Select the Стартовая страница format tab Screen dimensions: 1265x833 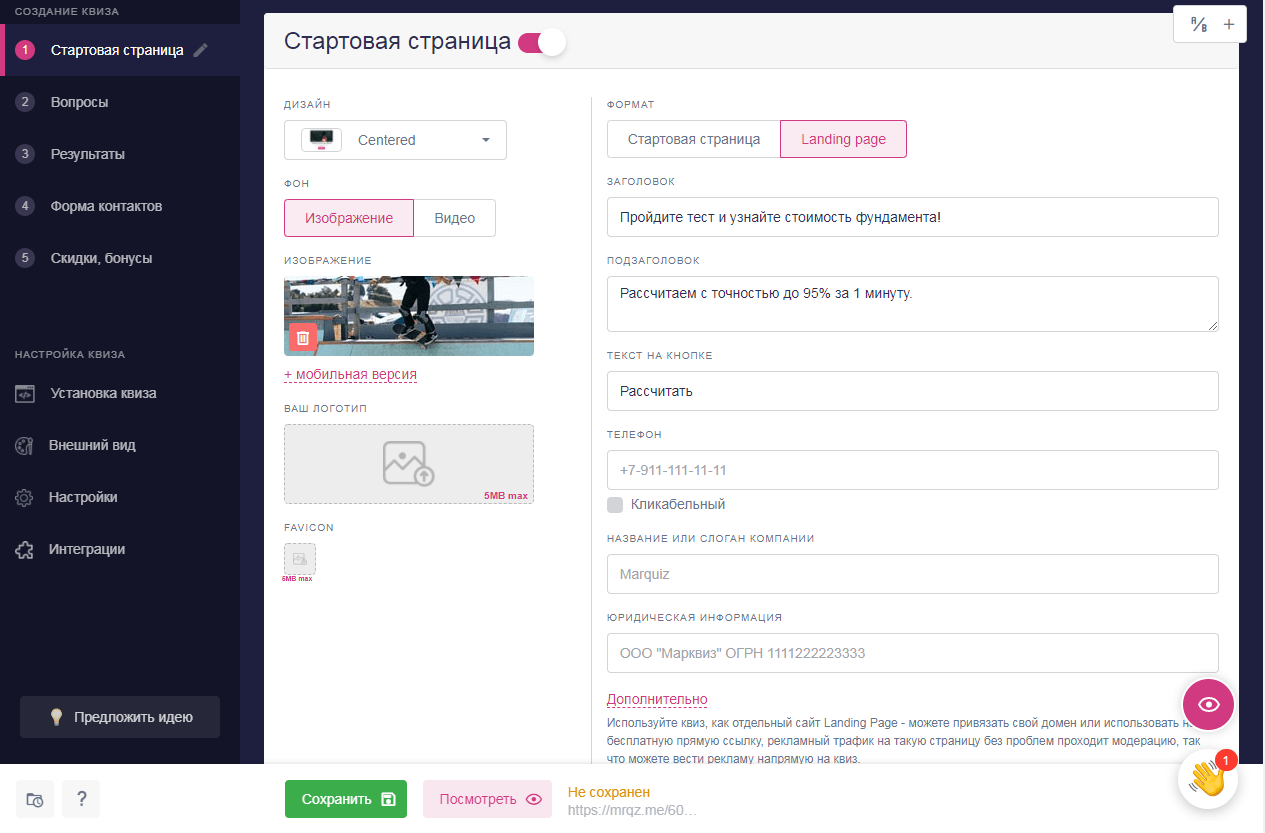693,139
